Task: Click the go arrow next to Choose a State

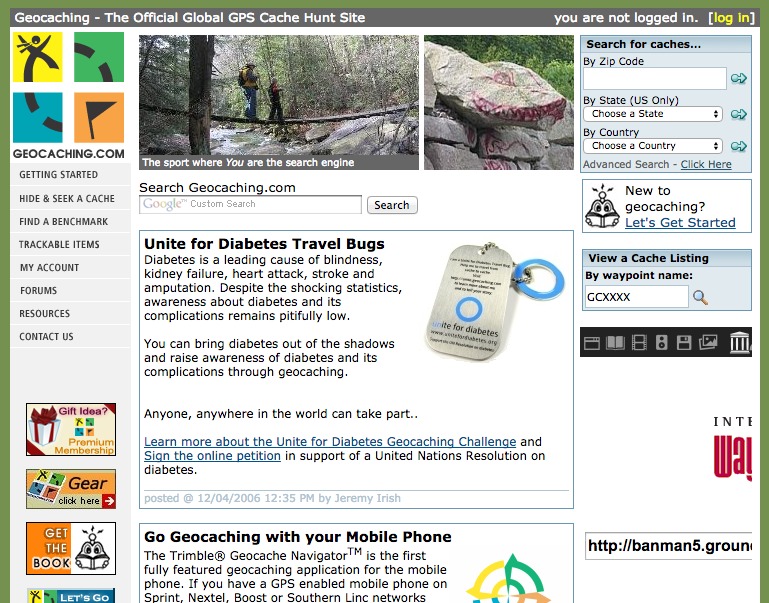Action: [739, 114]
